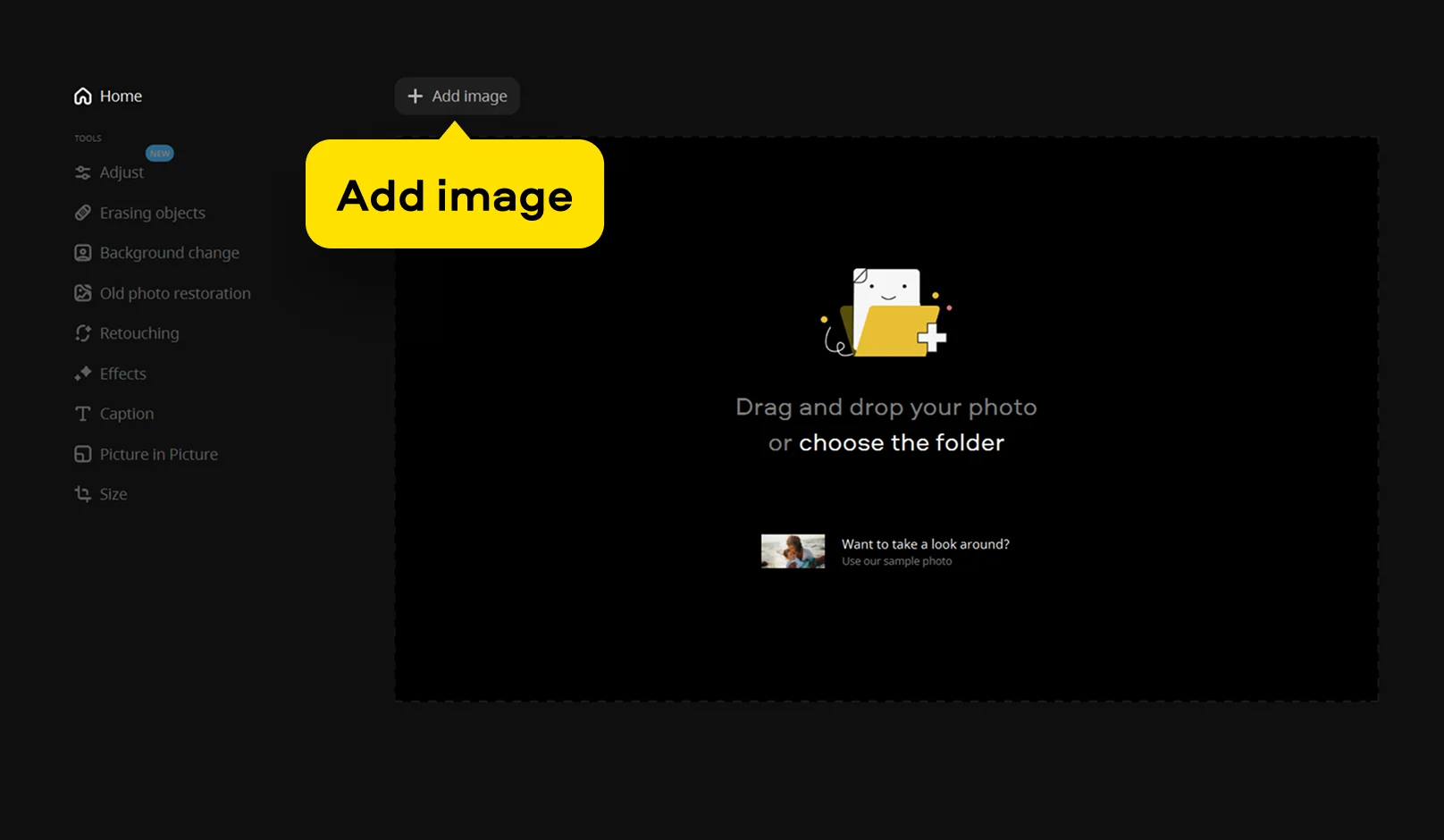Click the Erasing objects eraser icon
Image resolution: width=1444 pixels, height=840 pixels.
click(x=83, y=213)
